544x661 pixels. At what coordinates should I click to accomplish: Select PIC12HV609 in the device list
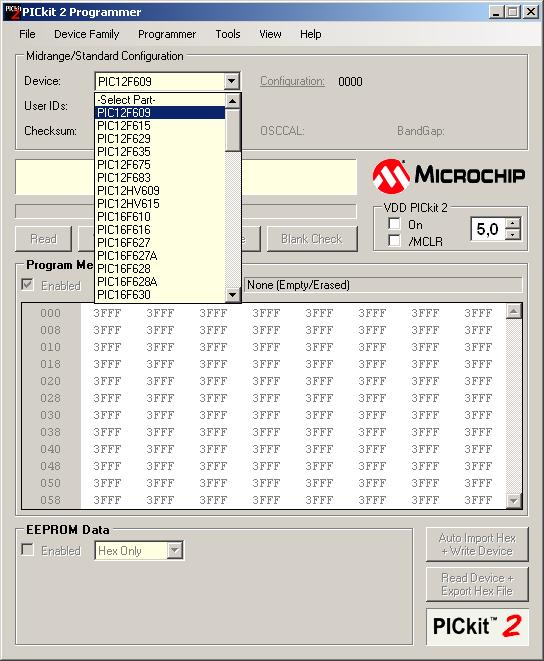tap(160, 191)
